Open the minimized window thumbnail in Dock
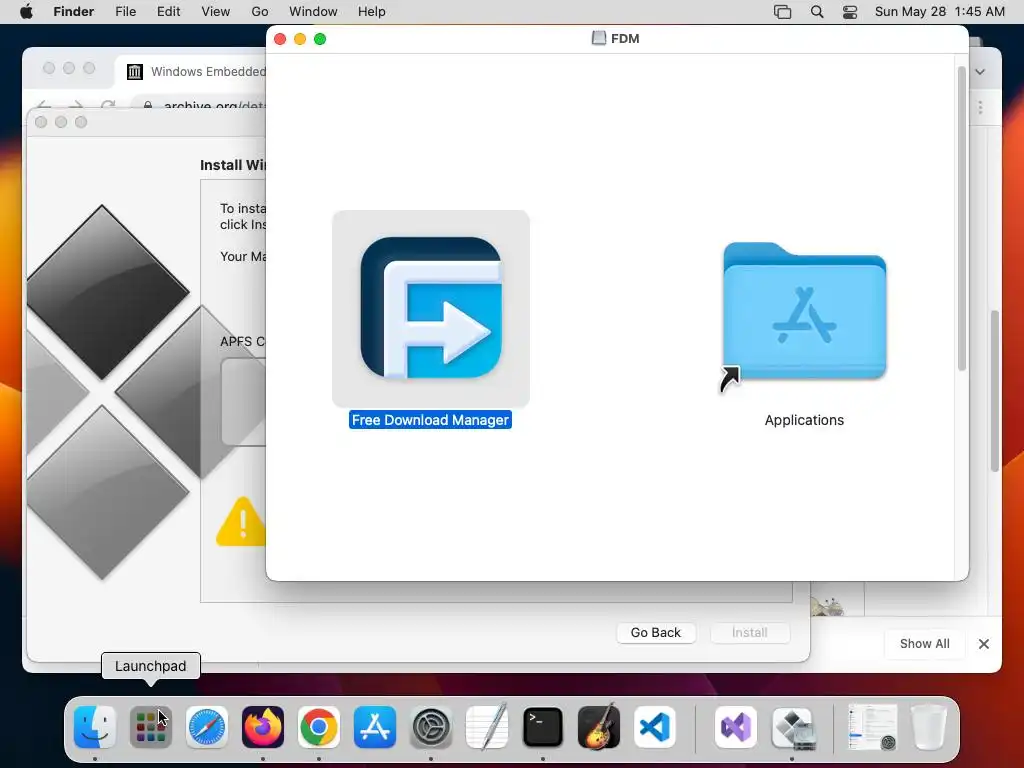The width and height of the screenshot is (1024, 768). pyautogui.click(x=872, y=727)
